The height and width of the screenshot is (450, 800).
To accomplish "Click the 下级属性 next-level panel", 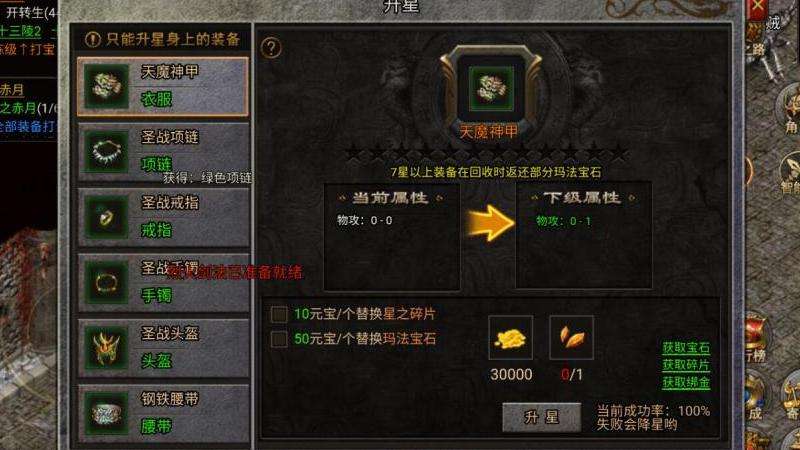I will [x=583, y=237].
